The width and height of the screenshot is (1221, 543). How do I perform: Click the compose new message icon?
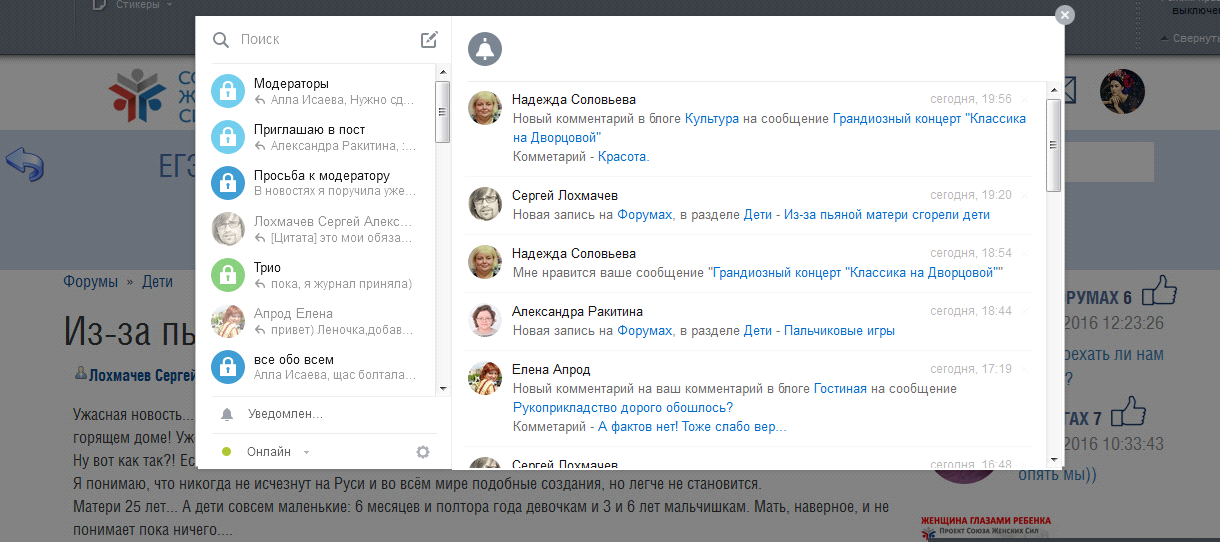tap(429, 40)
